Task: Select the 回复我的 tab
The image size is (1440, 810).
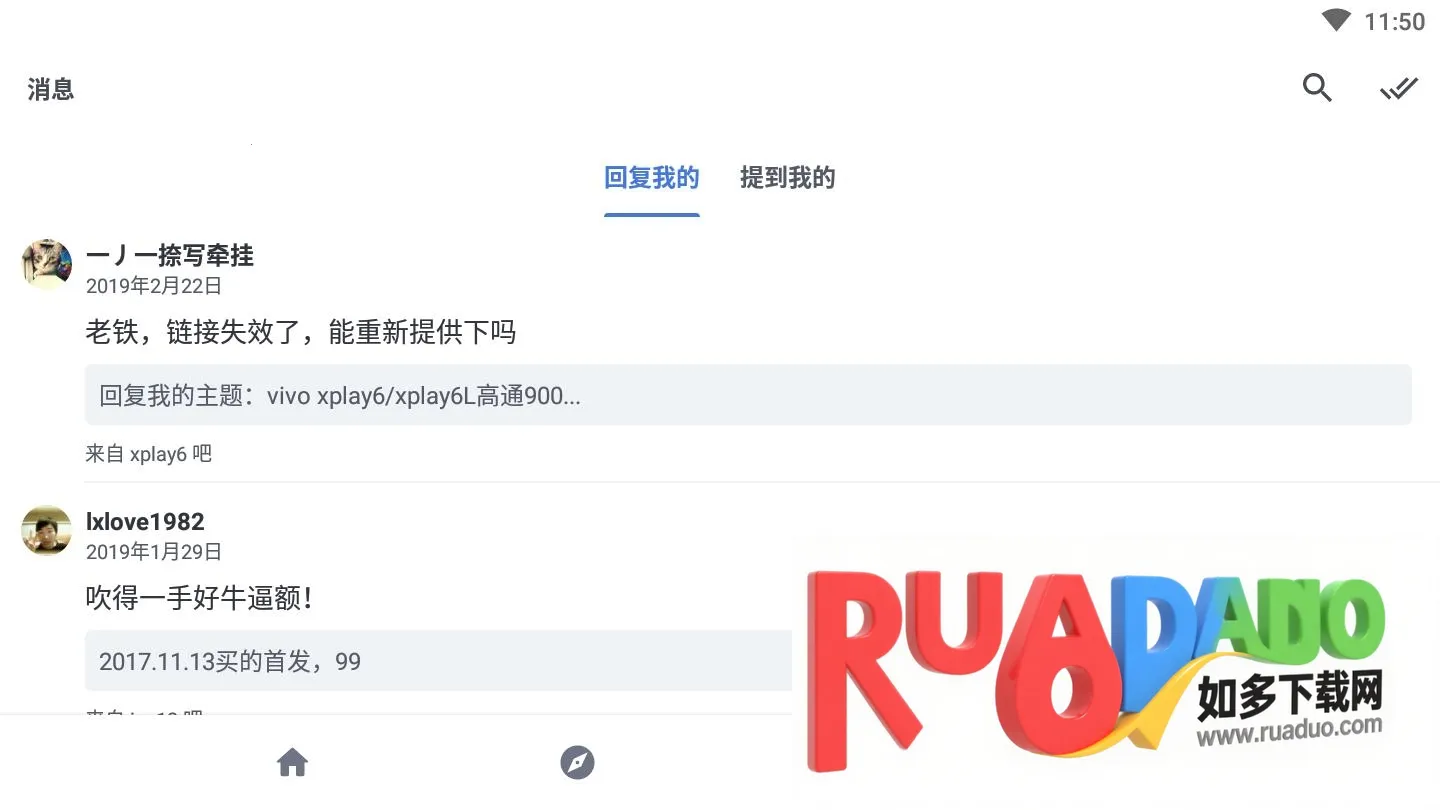Action: [652, 178]
